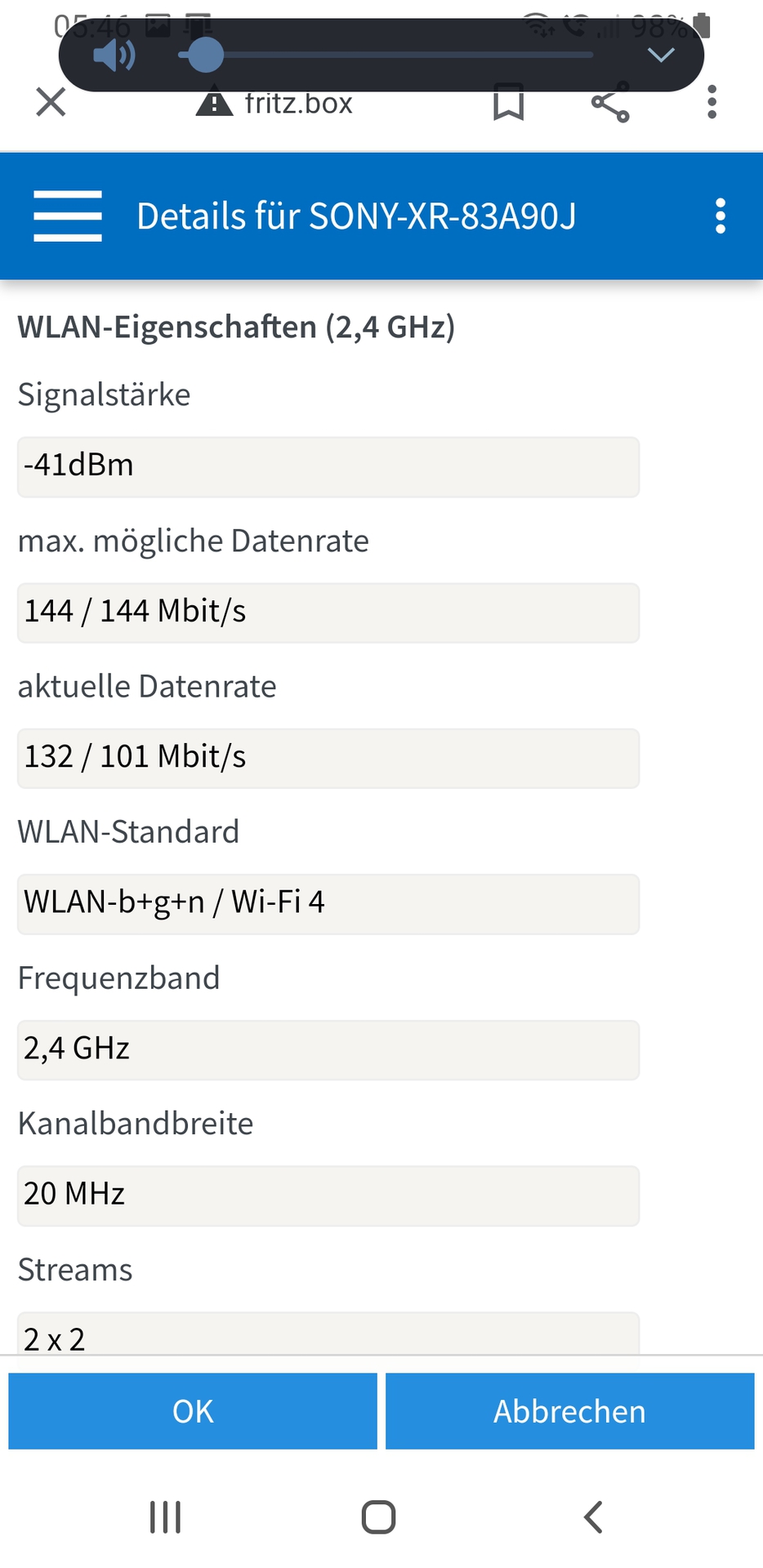Confirm with the OK button
The image size is (763, 1568).
(193, 1411)
